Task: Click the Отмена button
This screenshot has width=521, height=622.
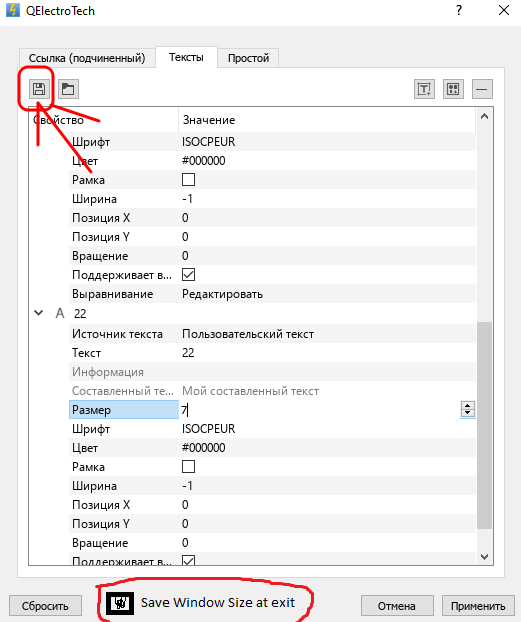Action: point(396,606)
